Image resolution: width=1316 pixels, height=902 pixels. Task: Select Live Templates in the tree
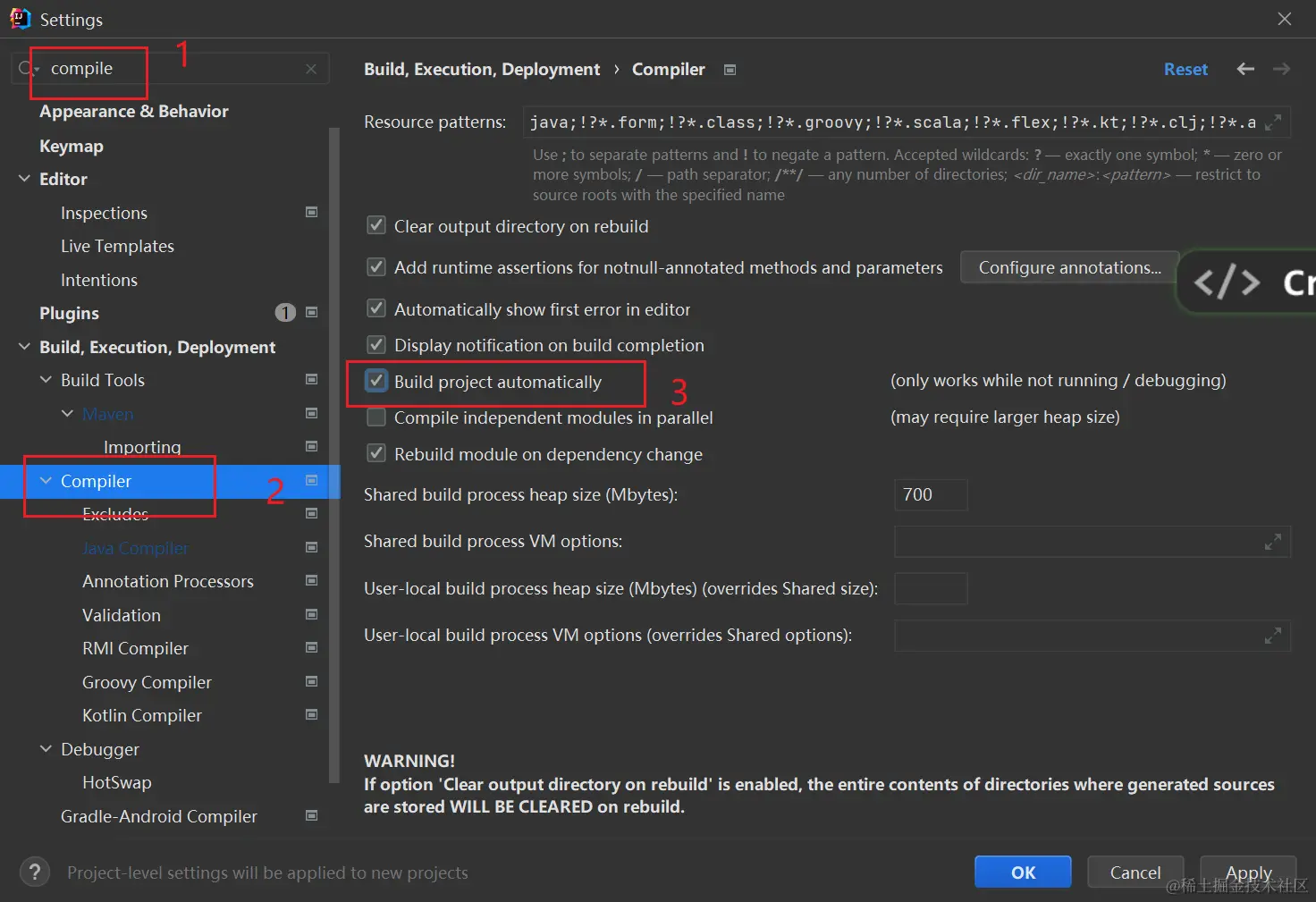pos(117,246)
